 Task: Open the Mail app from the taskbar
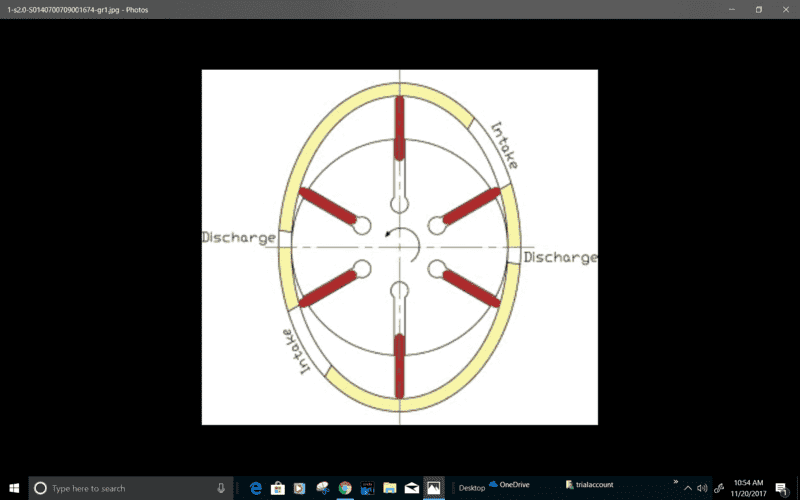[412, 488]
